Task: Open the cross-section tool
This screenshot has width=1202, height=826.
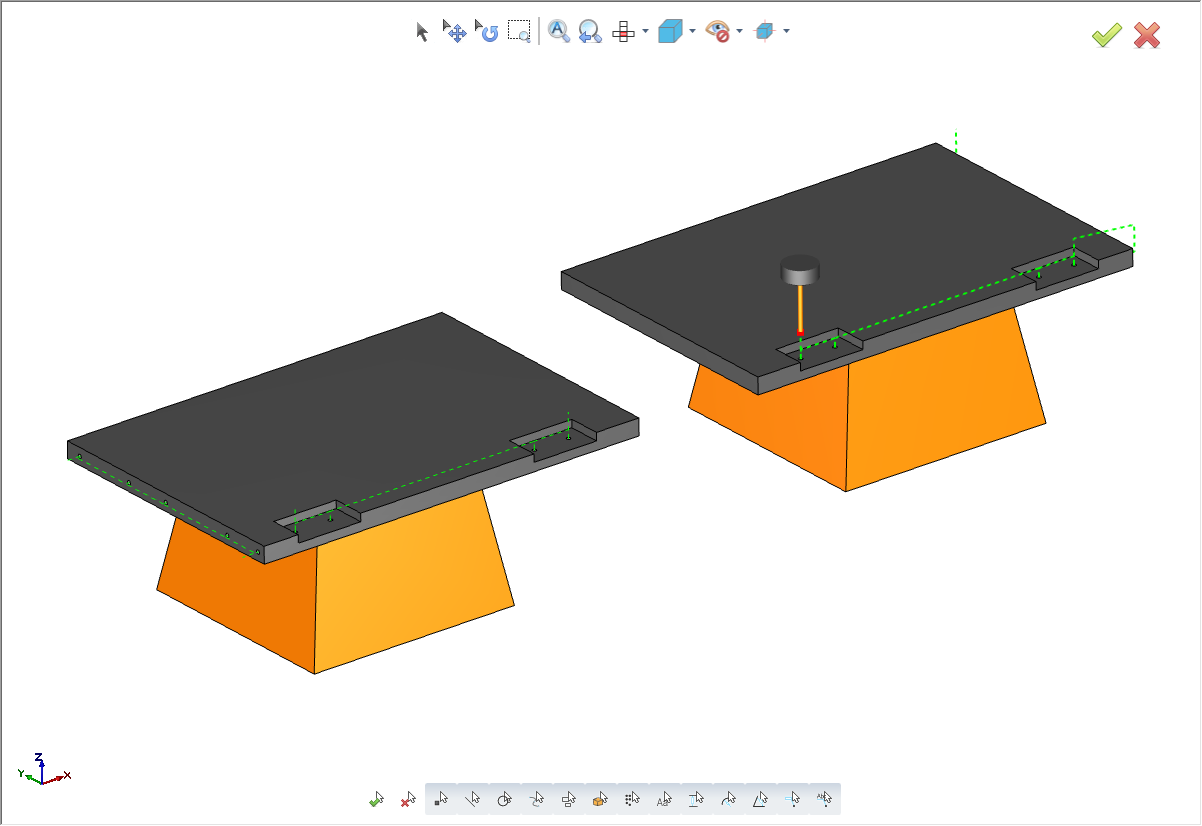Action: click(623, 32)
